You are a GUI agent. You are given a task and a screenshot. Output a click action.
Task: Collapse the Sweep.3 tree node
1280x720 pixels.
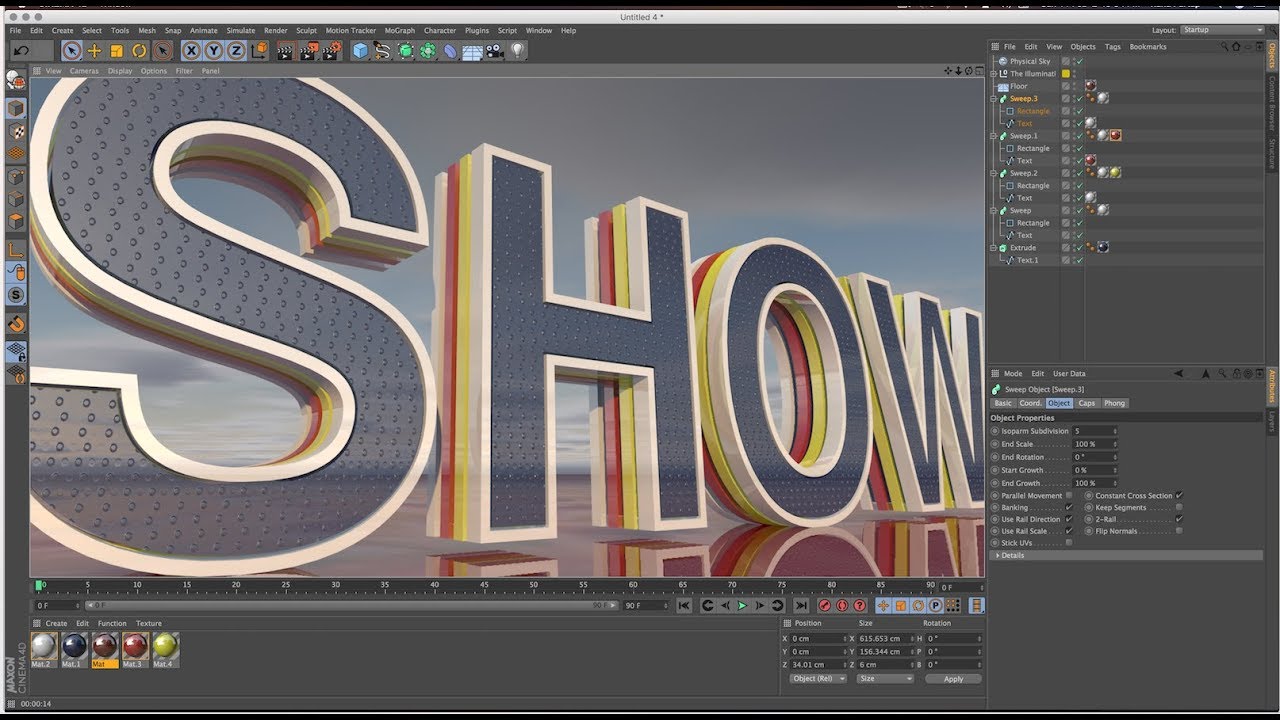(994, 99)
